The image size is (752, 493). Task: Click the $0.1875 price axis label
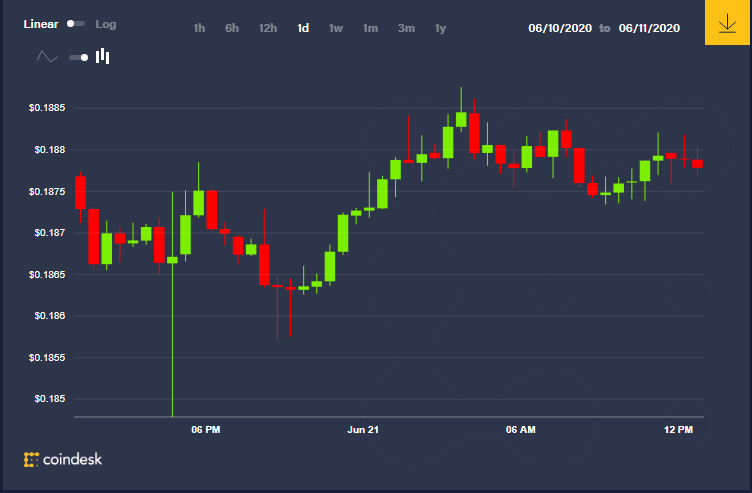pos(47,191)
